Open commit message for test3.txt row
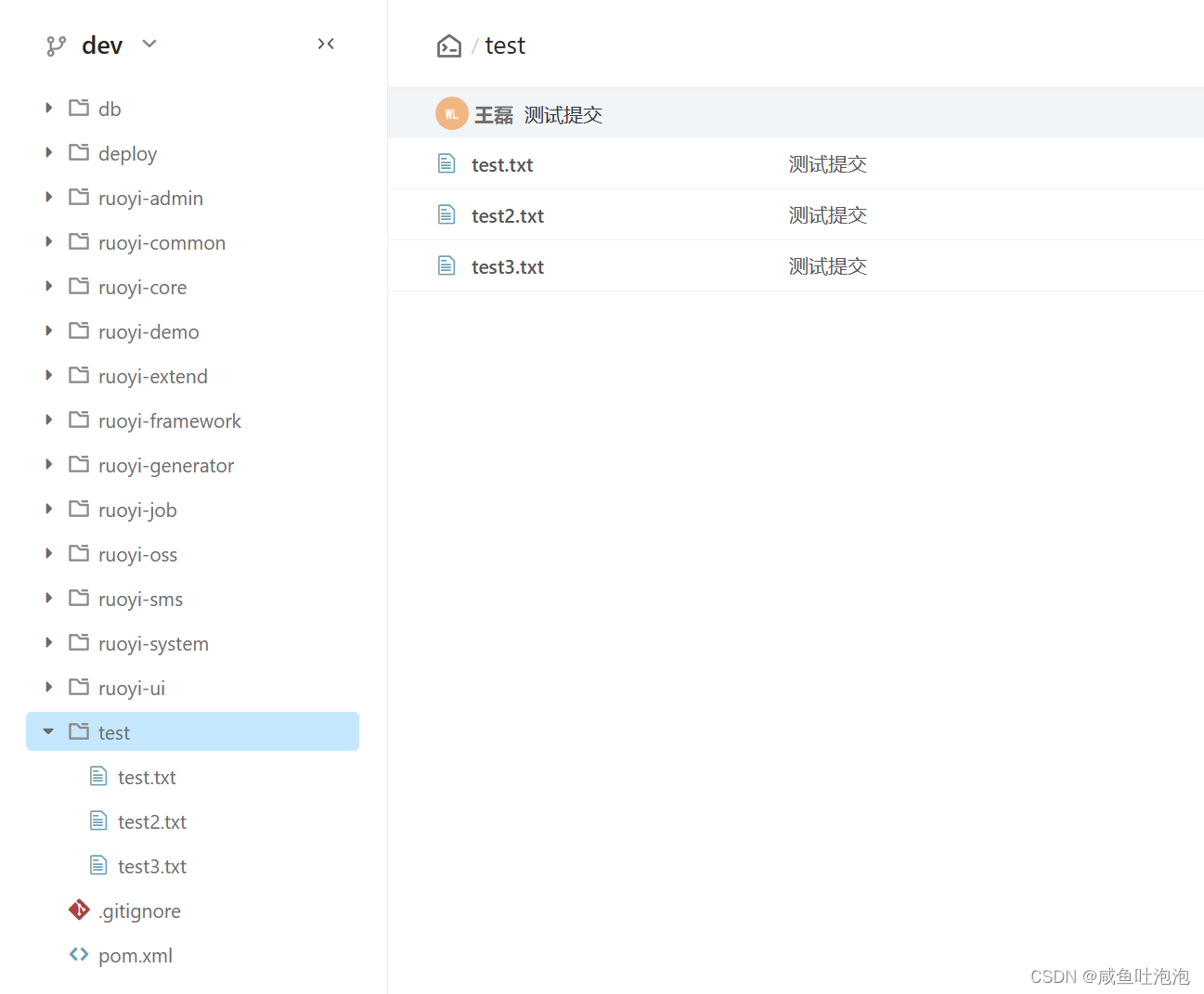The height and width of the screenshot is (994, 1204). coord(828,266)
